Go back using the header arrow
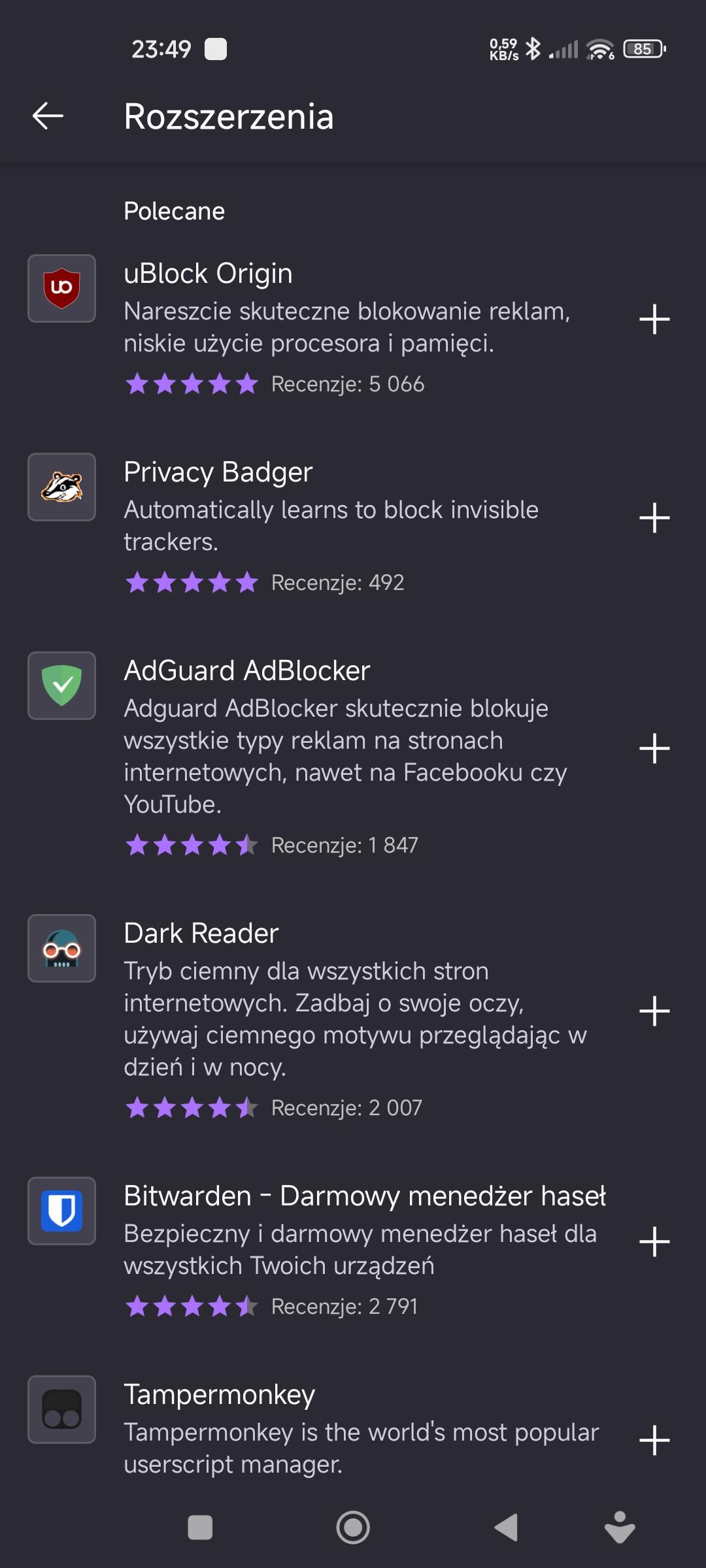The image size is (706, 1568). click(x=48, y=116)
